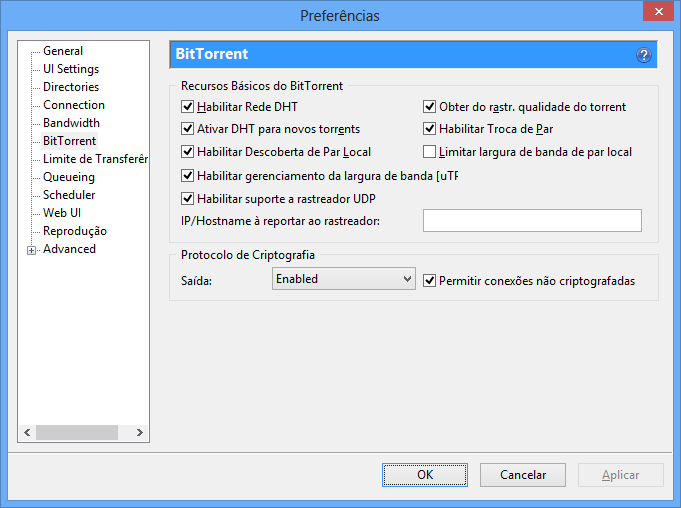
Task: Select the BitTorrent tree item
Action: click(69, 141)
